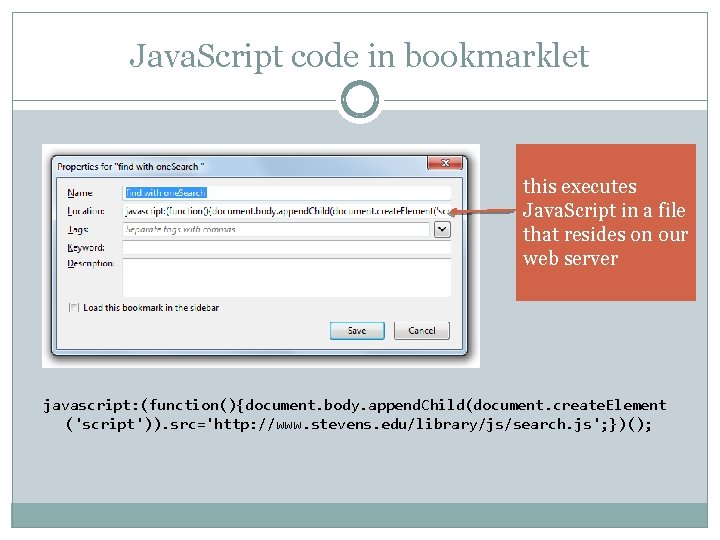Click the Cancel button
Screen dimensions: 720x540
click(x=422, y=331)
